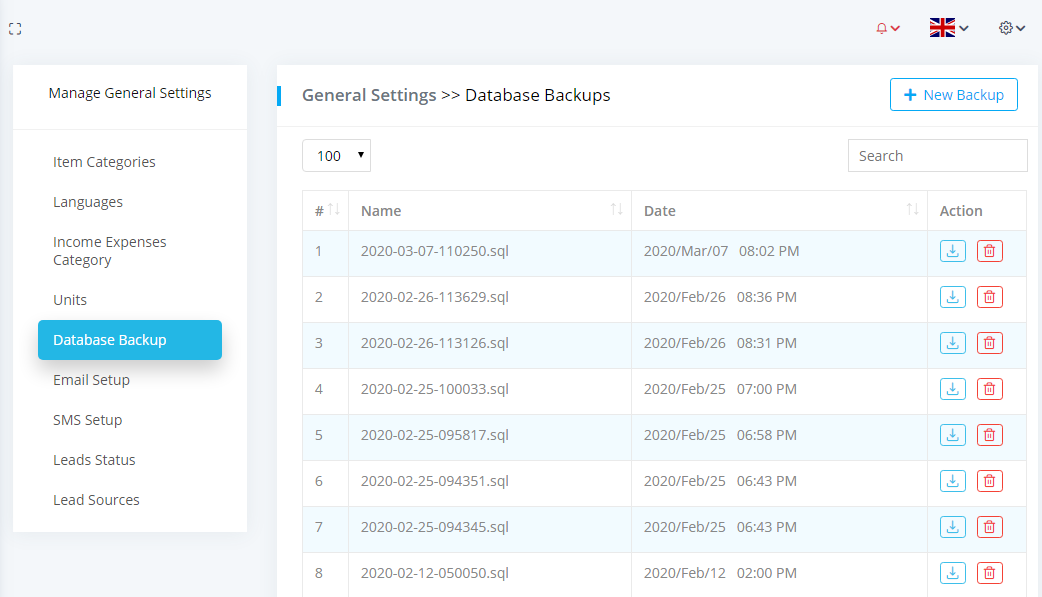Select SMS Setup in sidebar
This screenshot has width=1042, height=597.
[87, 420]
